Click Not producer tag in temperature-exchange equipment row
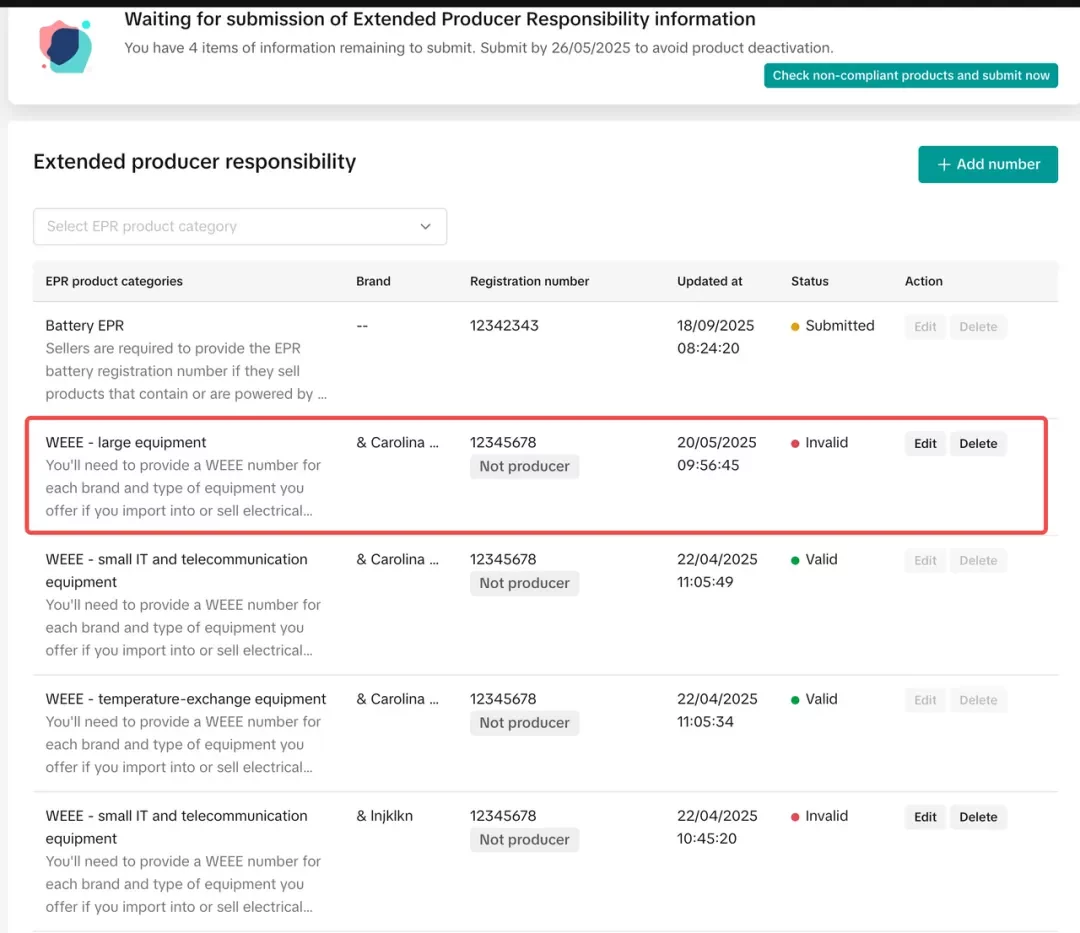This screenshot has height=933, width=1080. click(x=524, y=723)
